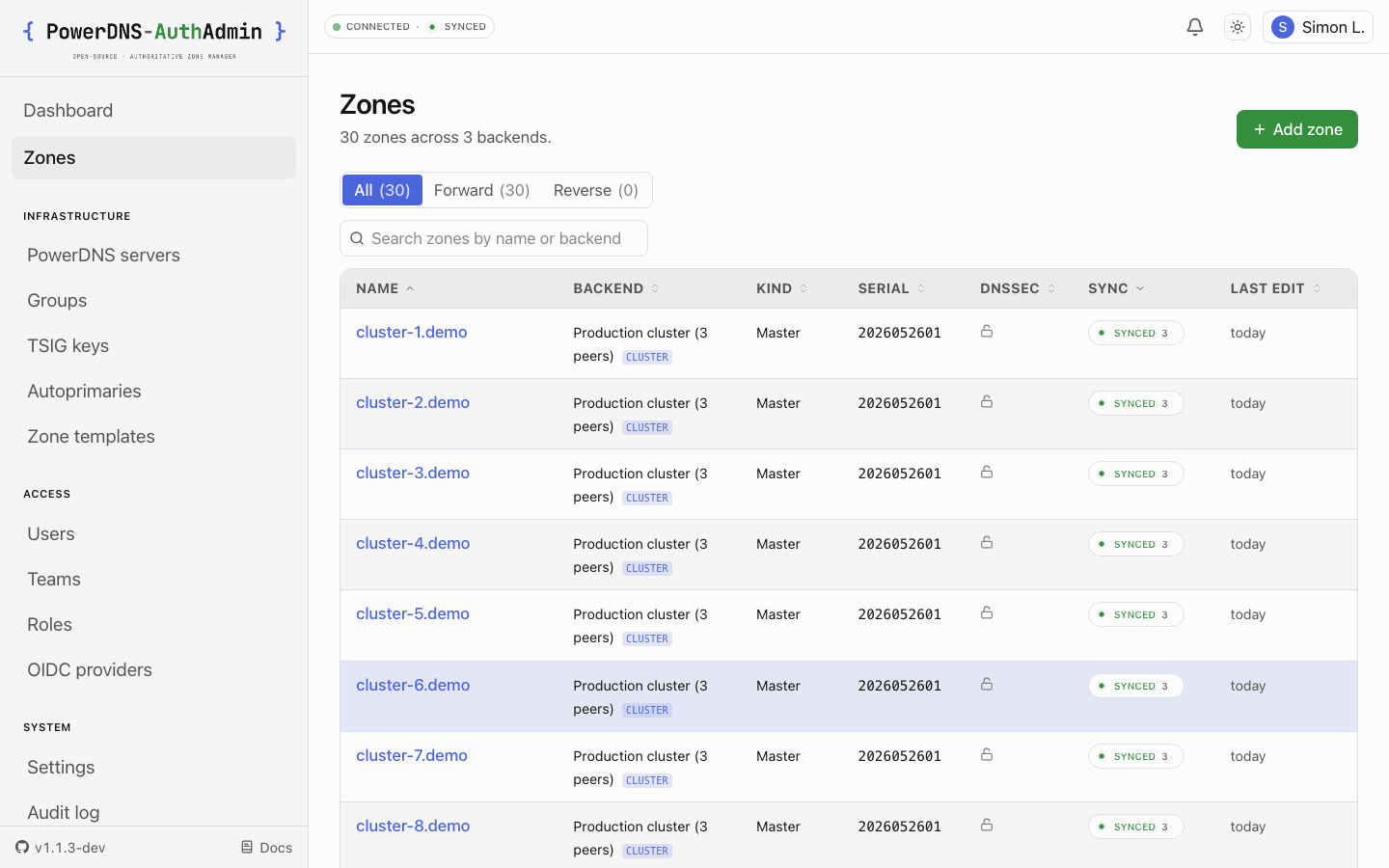Click the DNSSEC lock icon for cluster-6.demo
Image resolution: width=1389 pixels, height=868 pixels.
pos(987,685)
